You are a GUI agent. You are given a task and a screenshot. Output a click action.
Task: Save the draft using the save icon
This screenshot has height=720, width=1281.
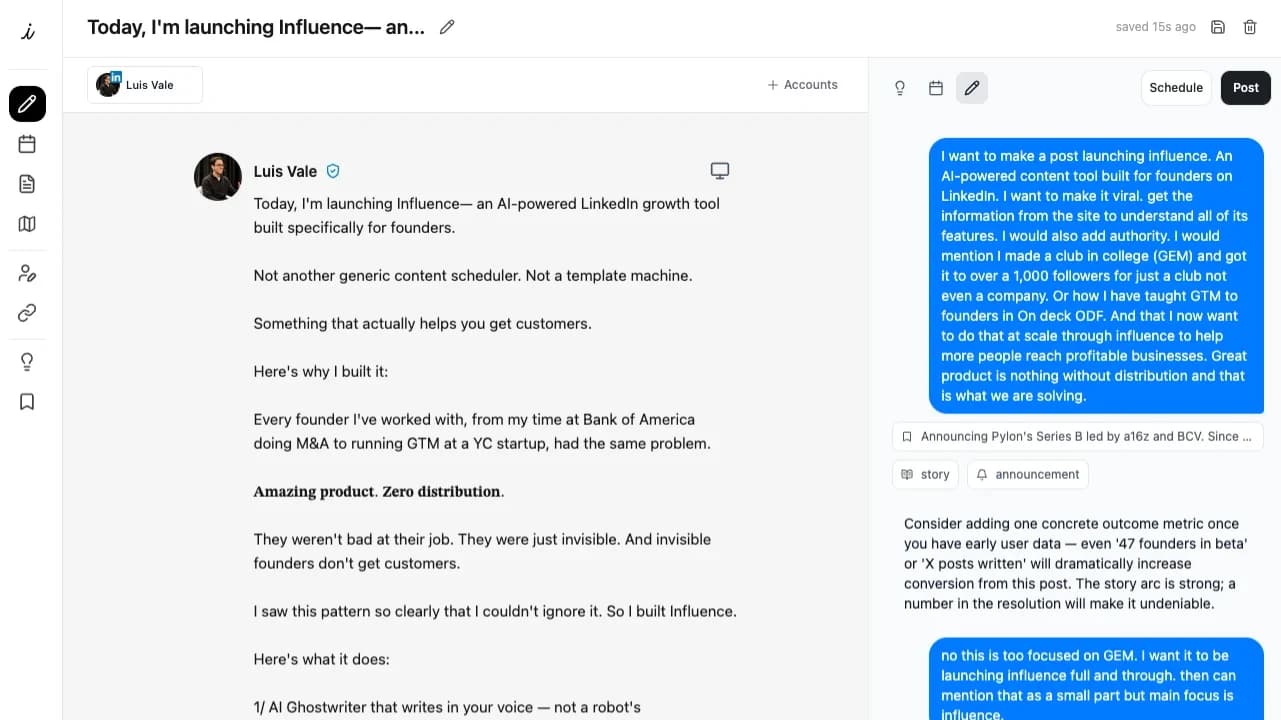point(1217,27)
